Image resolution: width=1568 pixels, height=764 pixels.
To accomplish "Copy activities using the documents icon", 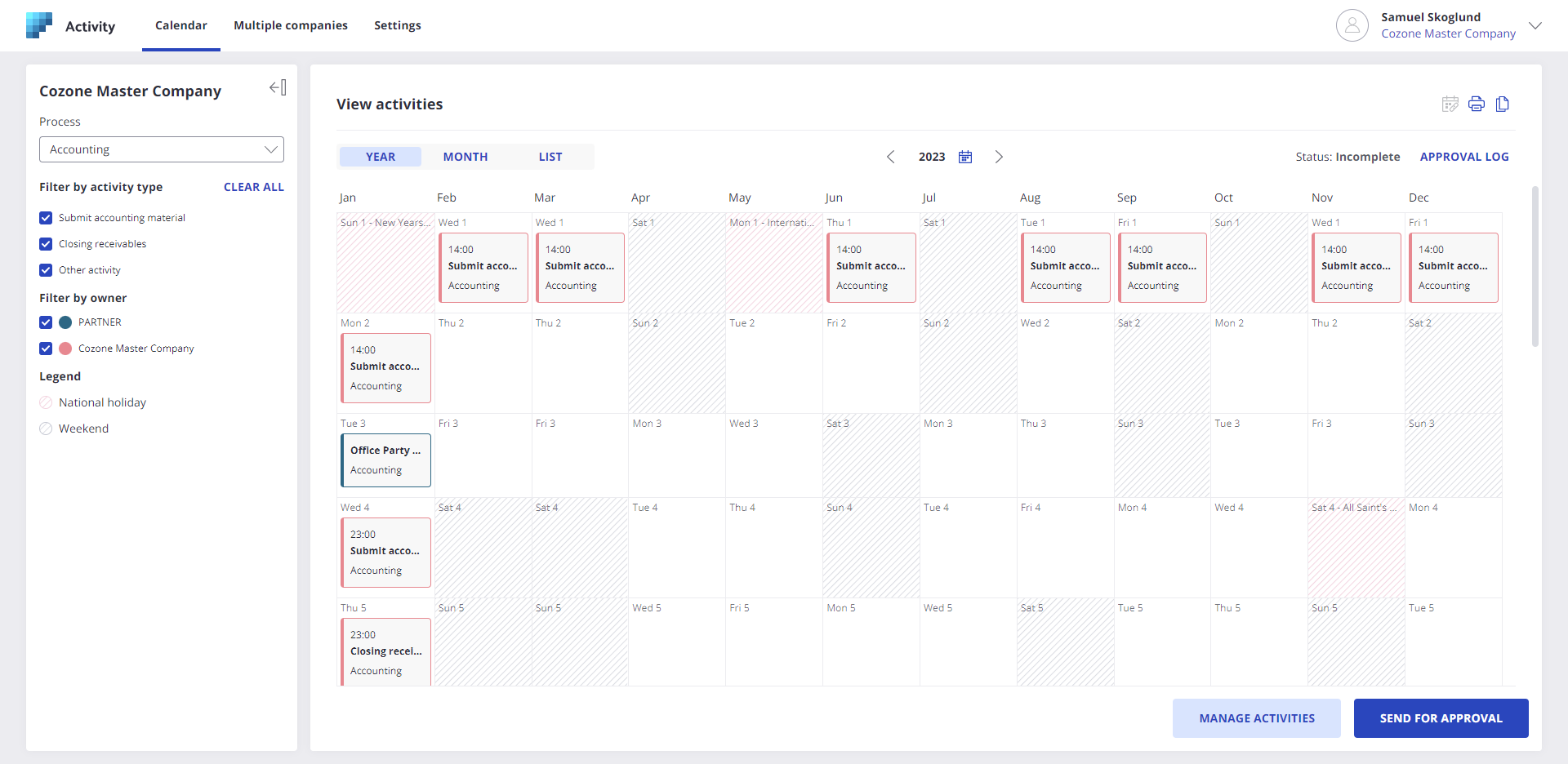I will pyautogui.click(x=1502, y=104).
